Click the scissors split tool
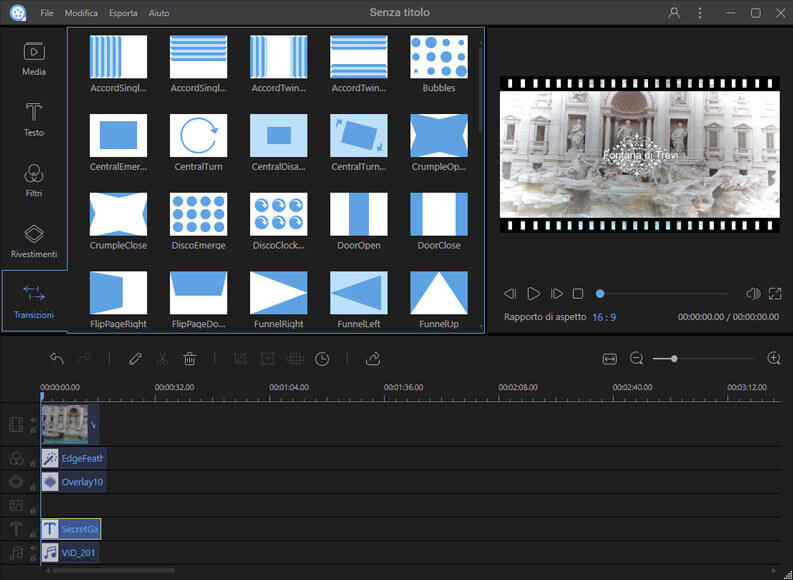The height and width of the screenshot is (580, 793). point(162,359)
